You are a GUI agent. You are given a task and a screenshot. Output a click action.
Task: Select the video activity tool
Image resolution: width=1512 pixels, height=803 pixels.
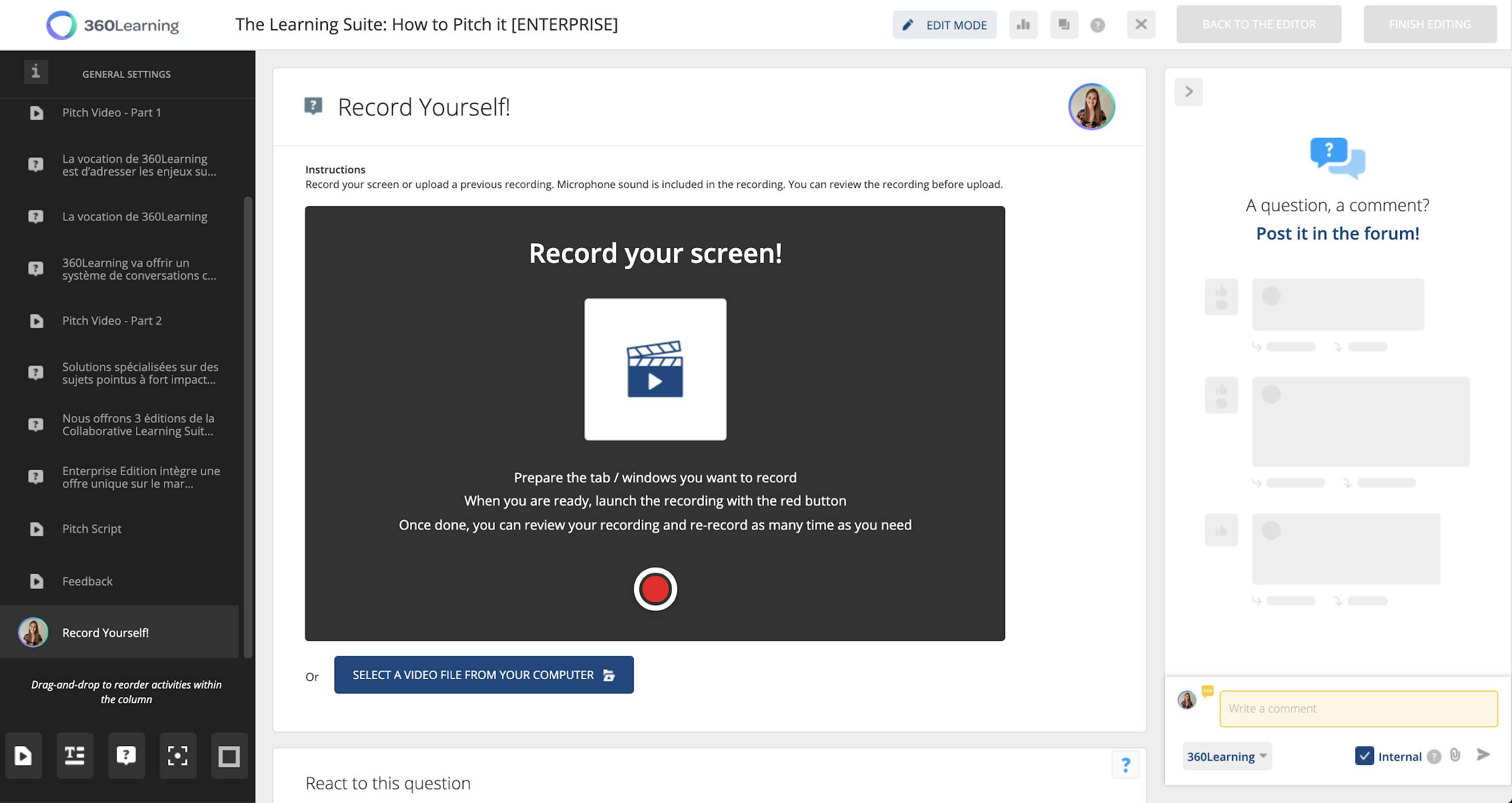pyautogui.click(x=24, y=756)
